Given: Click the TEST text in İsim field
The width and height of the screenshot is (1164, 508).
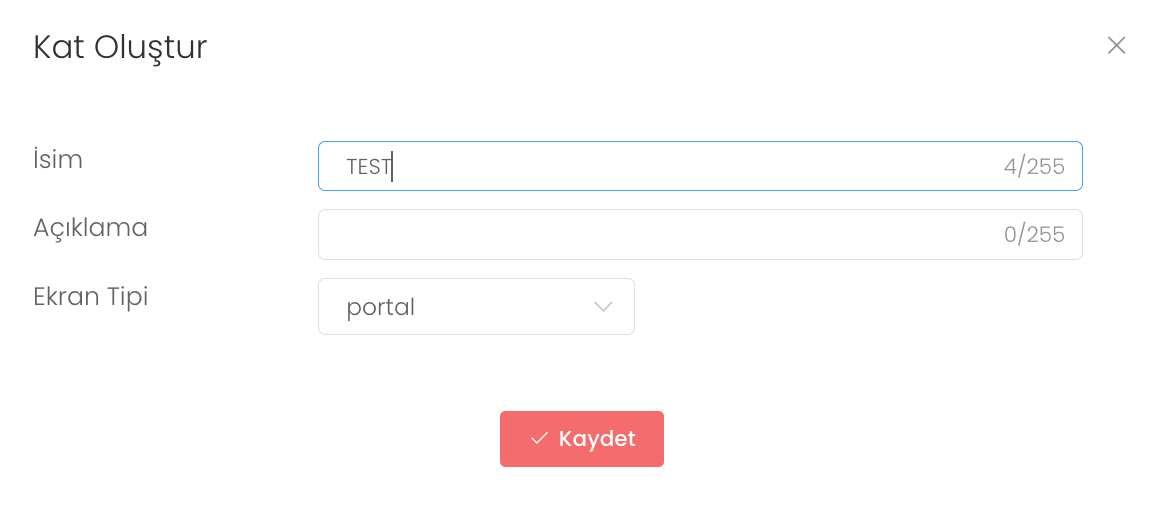Looking at the screenshot, I should pos(368,167).
